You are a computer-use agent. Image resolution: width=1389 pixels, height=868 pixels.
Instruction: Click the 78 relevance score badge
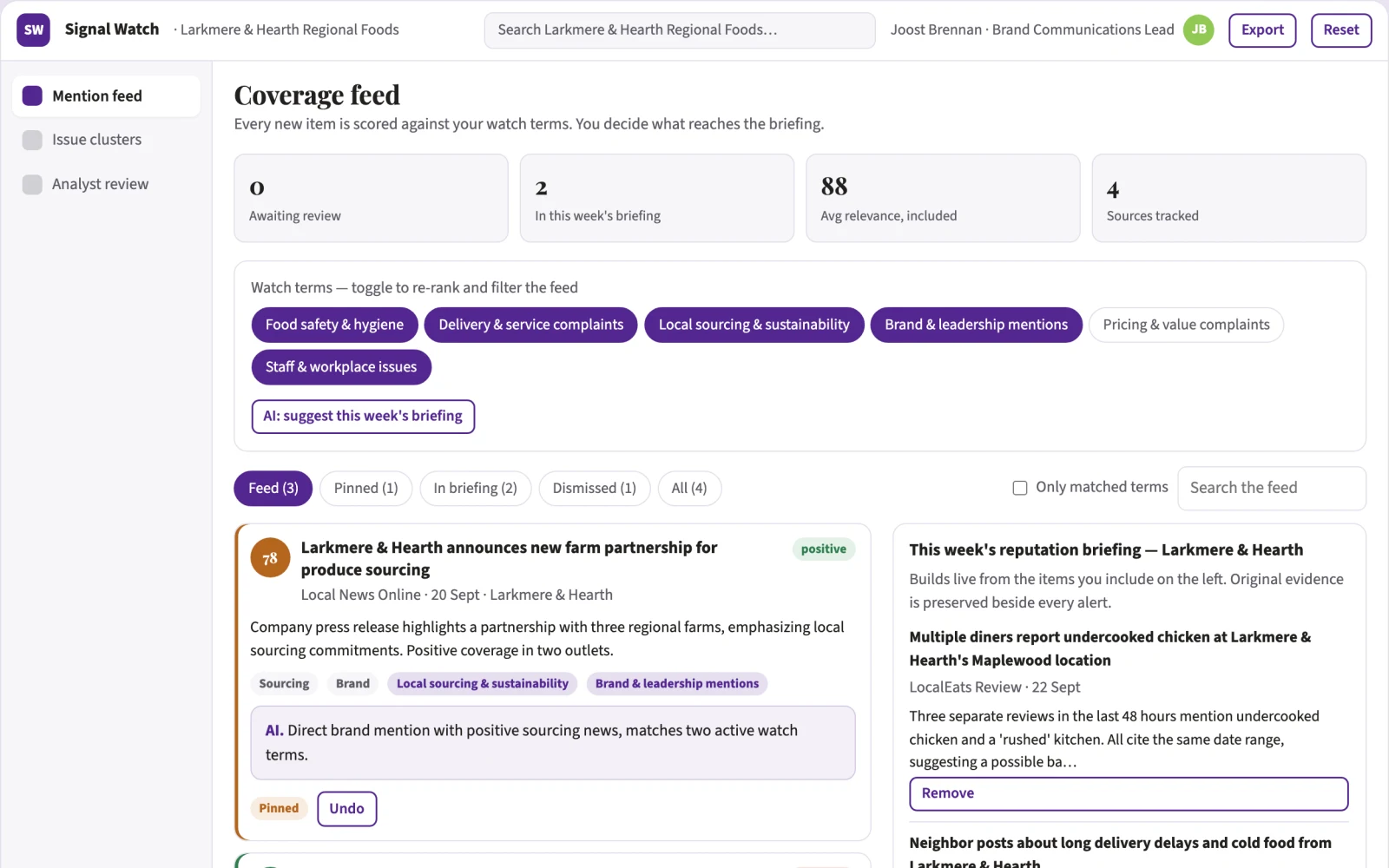[270, 558]
